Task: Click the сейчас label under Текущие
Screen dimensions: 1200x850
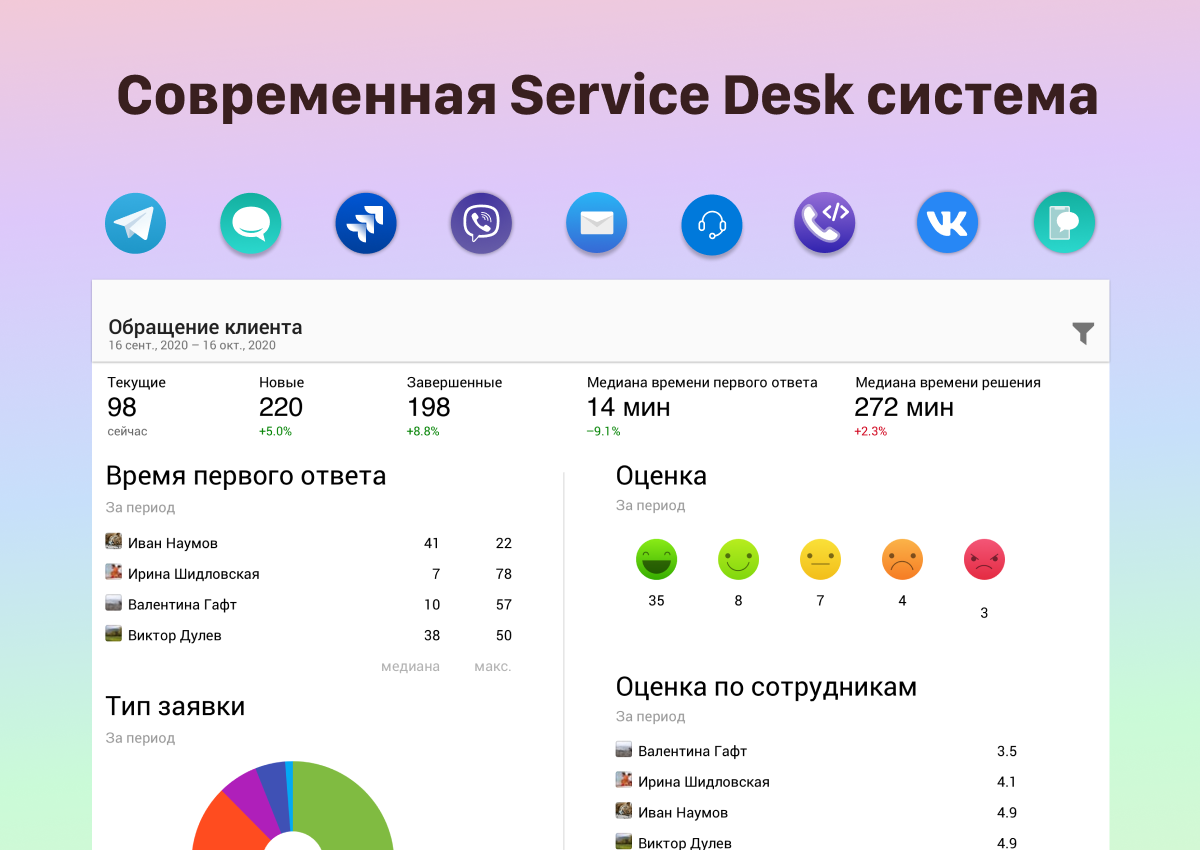Action: pyautogui.click(x=127, y=432)
